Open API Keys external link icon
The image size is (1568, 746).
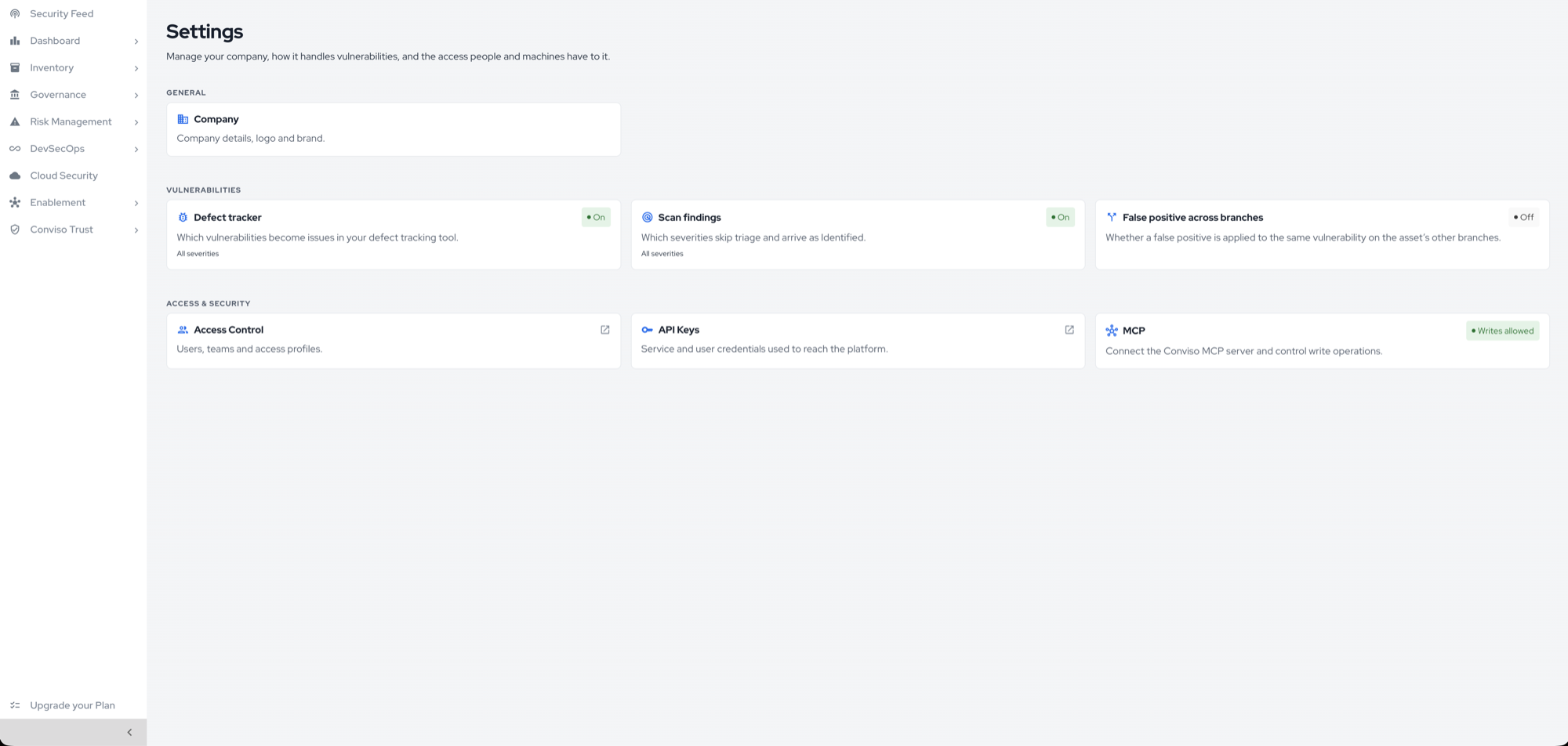pyautogui.click(x=1069, y=330)
